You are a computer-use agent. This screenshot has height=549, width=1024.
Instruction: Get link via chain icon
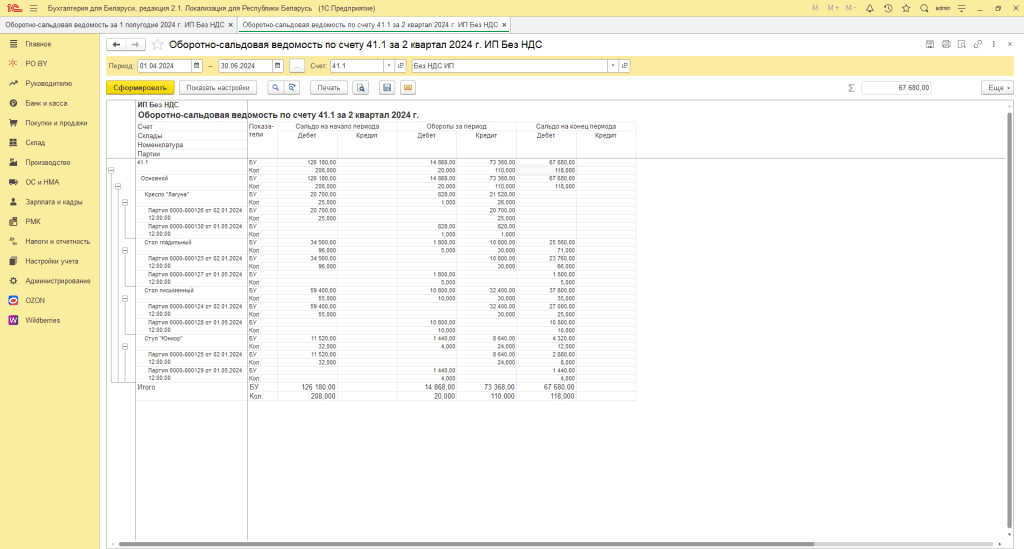click(x=978, y=44)
